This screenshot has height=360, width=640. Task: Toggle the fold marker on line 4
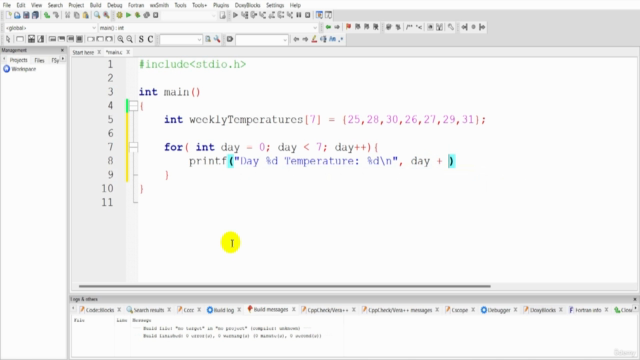coord(133,106)
